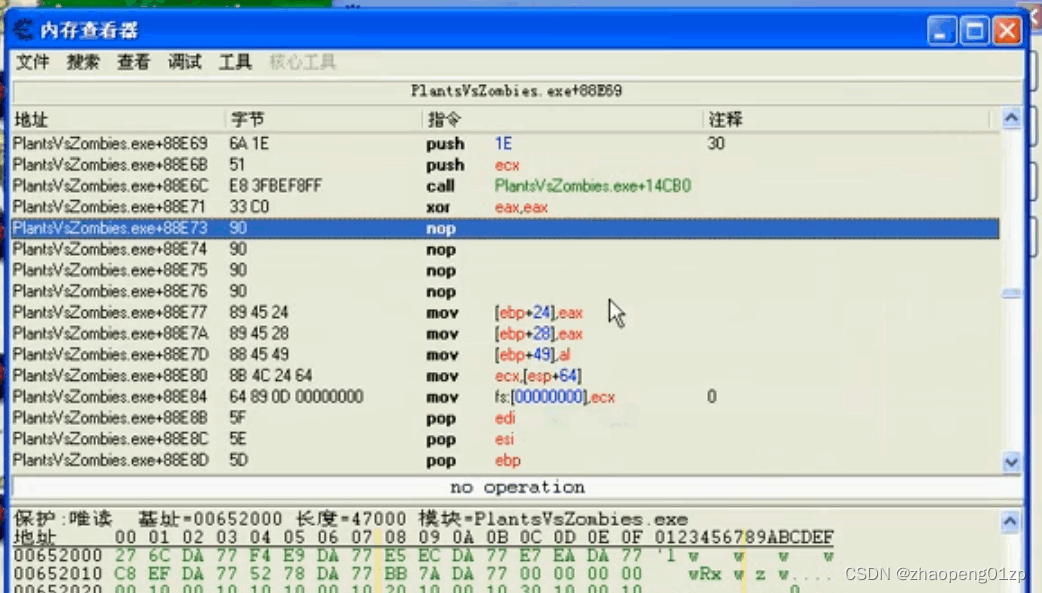Open the 查看 menu
This screenshot has height=593, width=1042.
(134, 62)
